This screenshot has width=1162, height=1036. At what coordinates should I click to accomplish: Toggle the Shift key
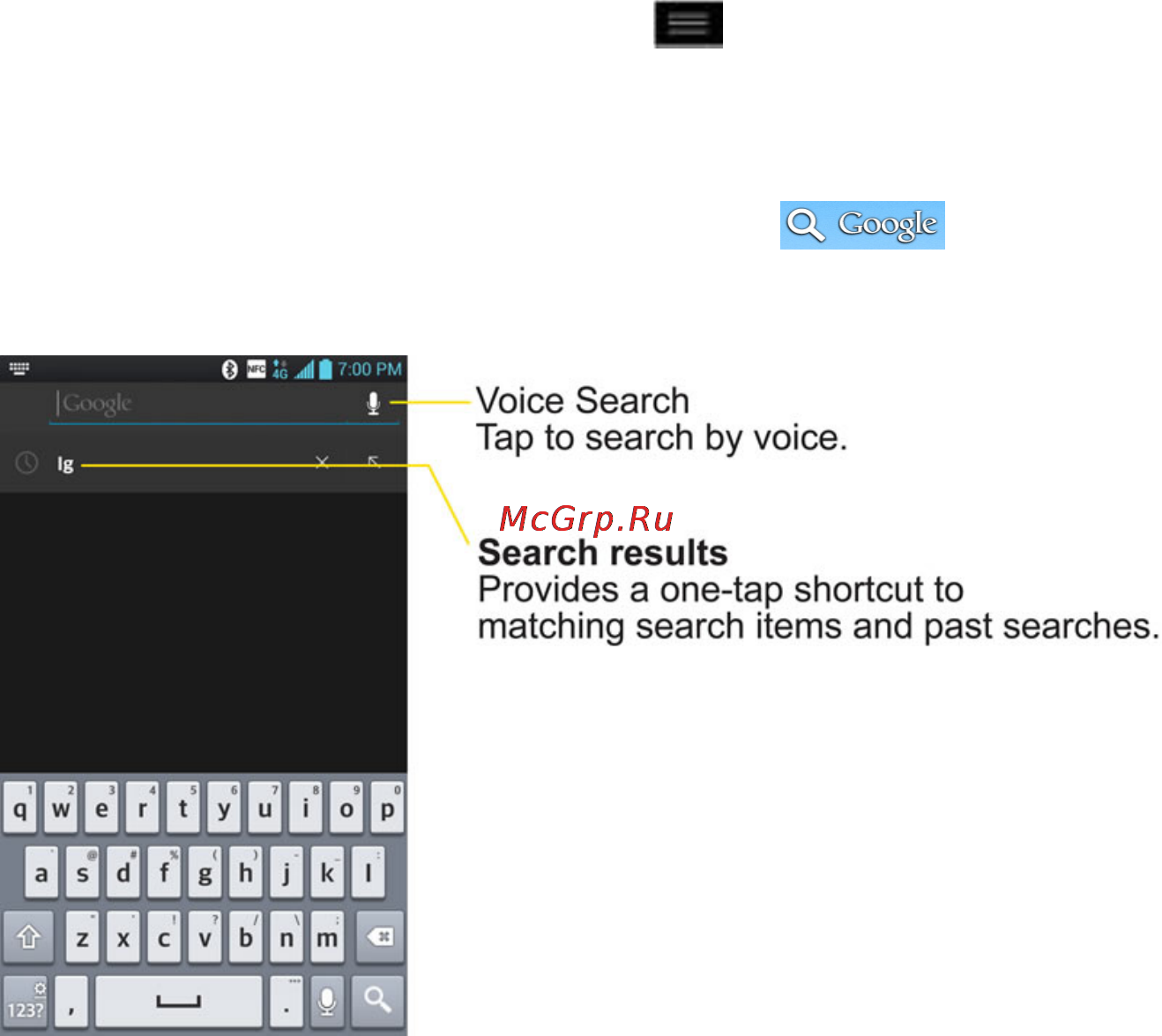click(28, 937)
